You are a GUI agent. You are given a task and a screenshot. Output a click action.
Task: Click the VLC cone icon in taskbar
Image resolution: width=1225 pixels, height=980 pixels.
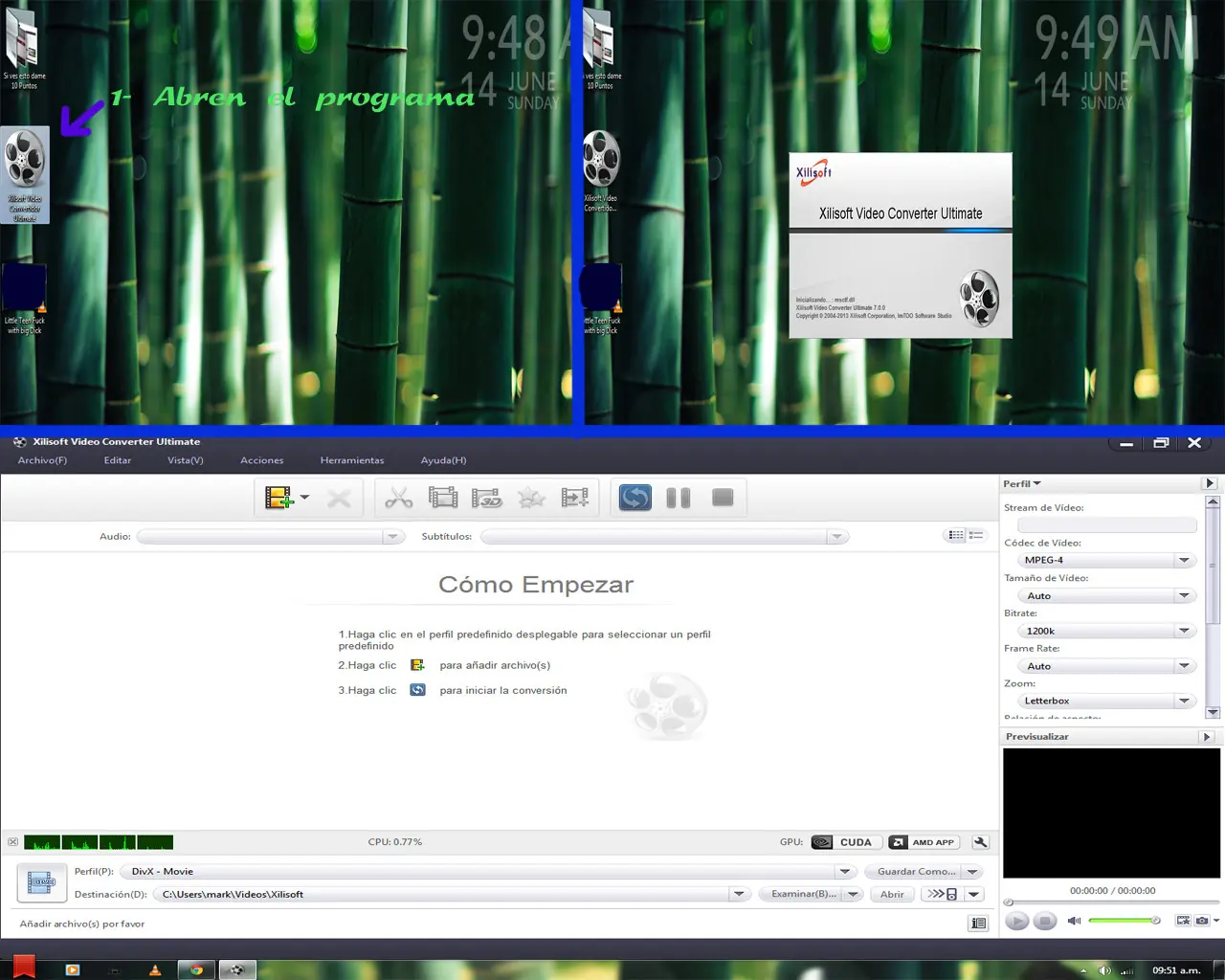(x=155, y=970)
